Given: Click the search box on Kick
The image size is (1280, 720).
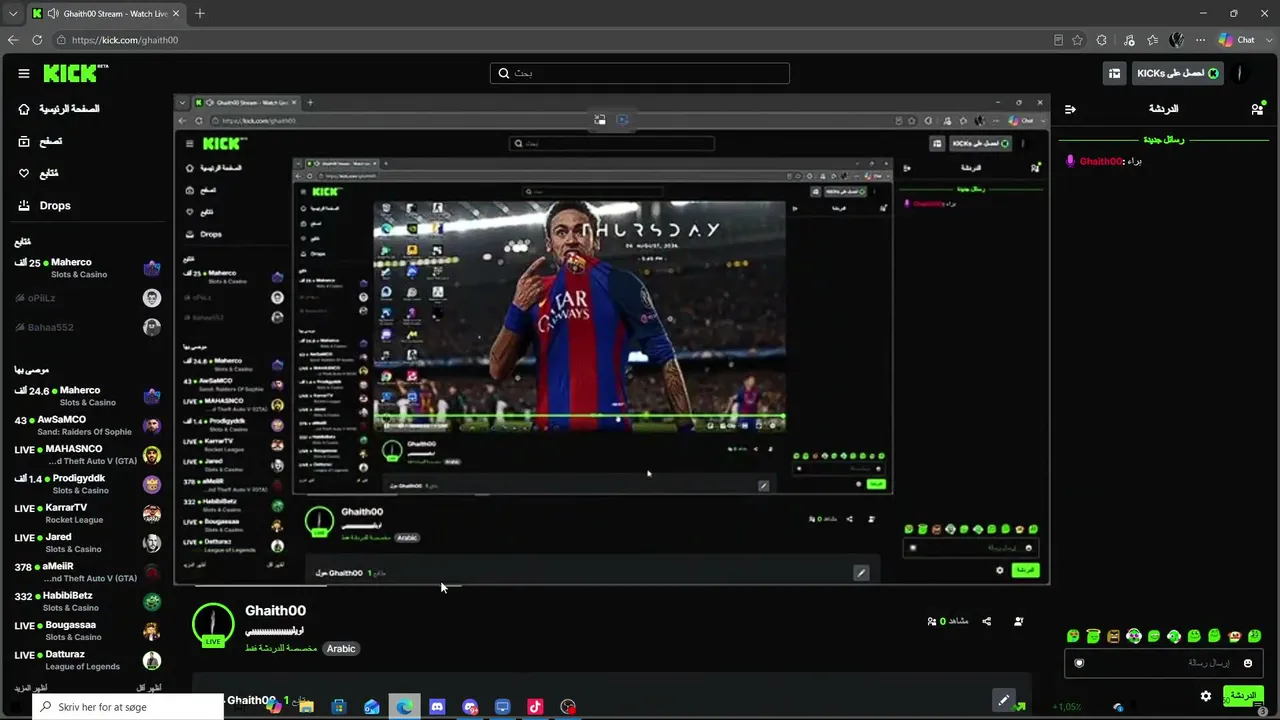Looking at the screenshot, I should 640,73.
